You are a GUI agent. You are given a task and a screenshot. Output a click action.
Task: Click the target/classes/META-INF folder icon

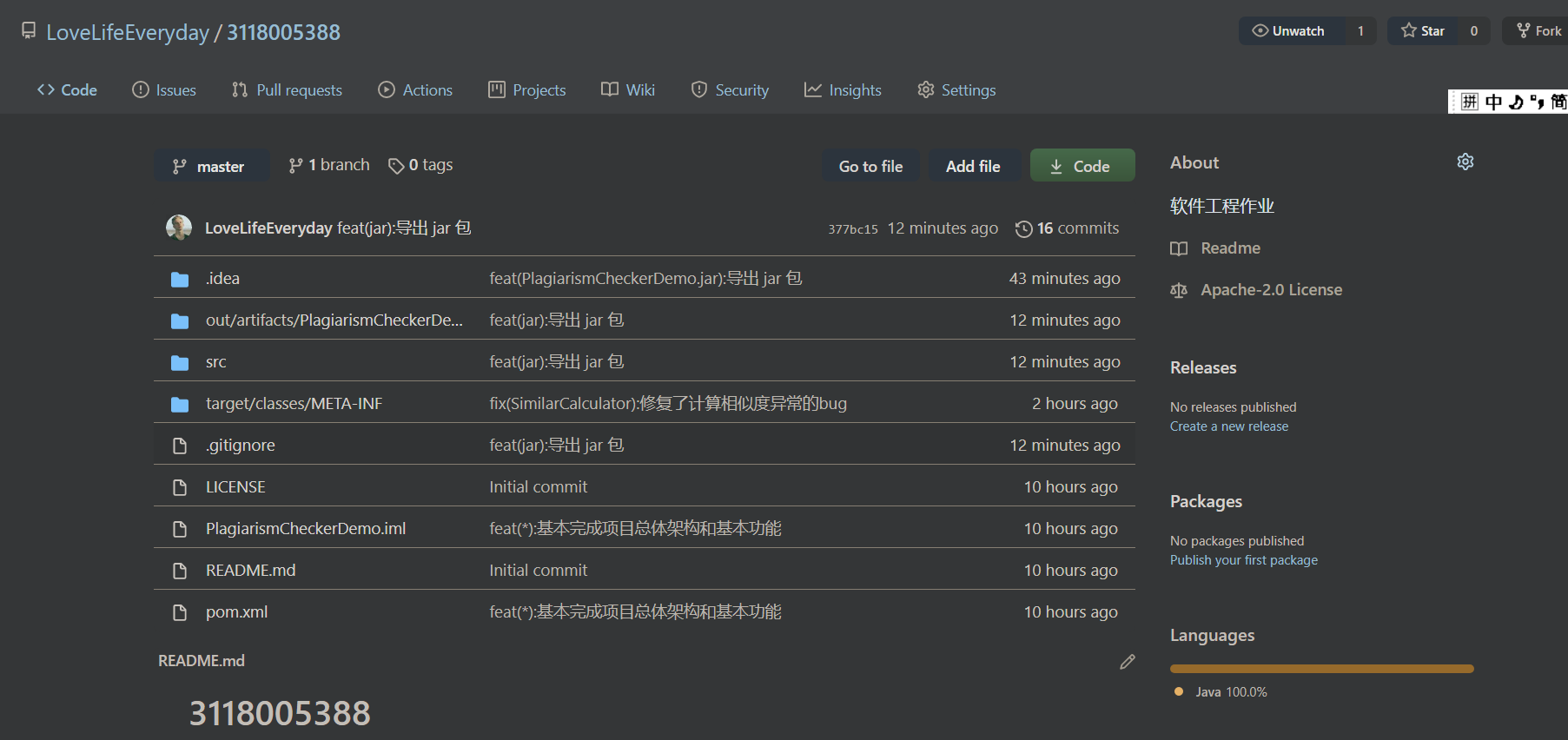point(180,404)
